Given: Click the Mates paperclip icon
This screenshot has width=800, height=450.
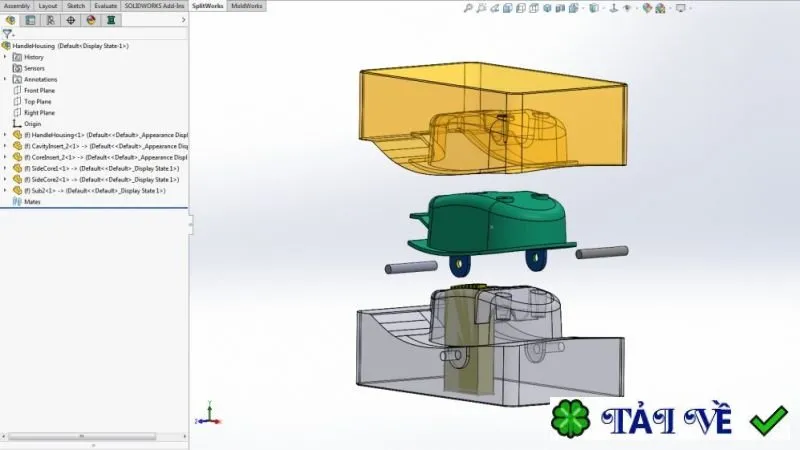Looking at the screenshot, I should (x=17, y=202).
